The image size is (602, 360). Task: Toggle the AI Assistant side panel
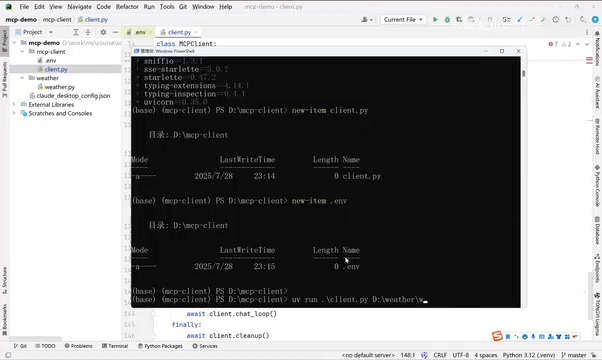click(597, 92)
